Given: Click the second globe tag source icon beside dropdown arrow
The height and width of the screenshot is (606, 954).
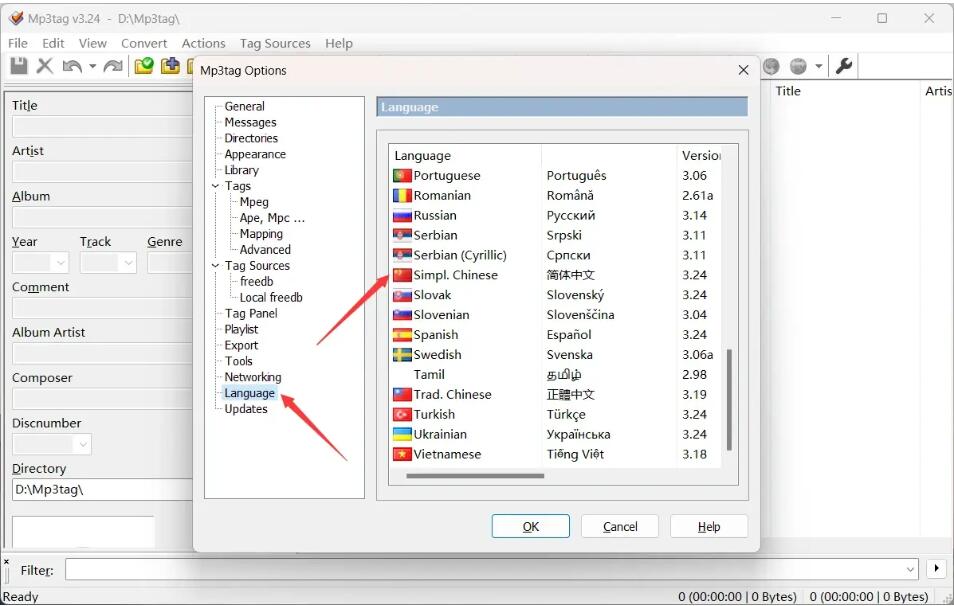Looking at the screenshot, I should coord(798,66).
